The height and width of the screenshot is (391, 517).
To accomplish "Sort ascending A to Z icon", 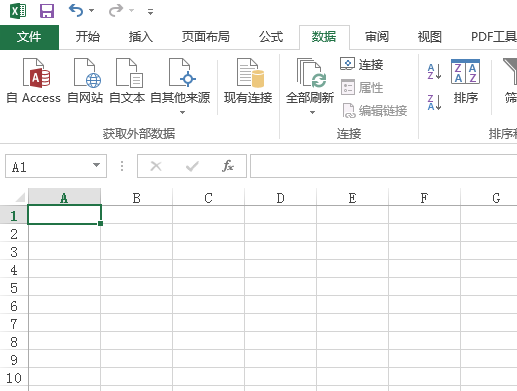I will (x=434, y=71).
